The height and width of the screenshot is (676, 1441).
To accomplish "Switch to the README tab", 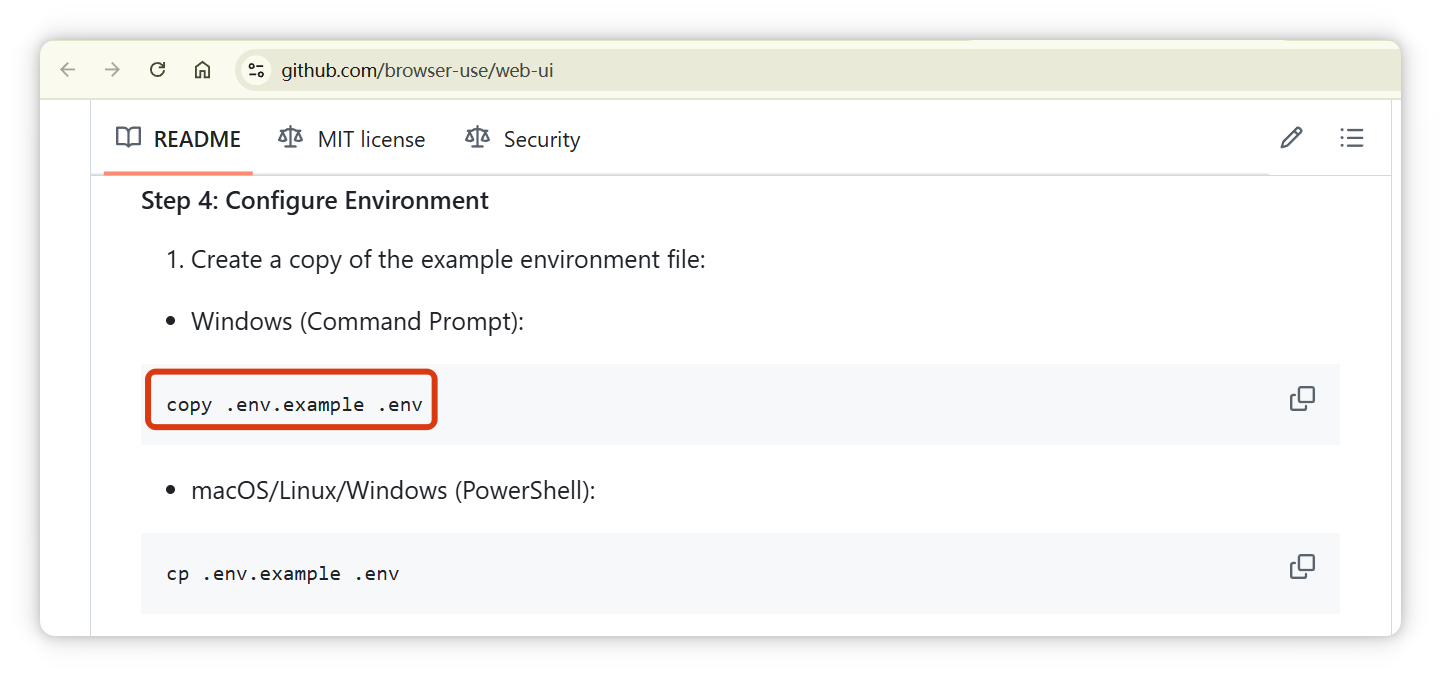I will [178, 139].
